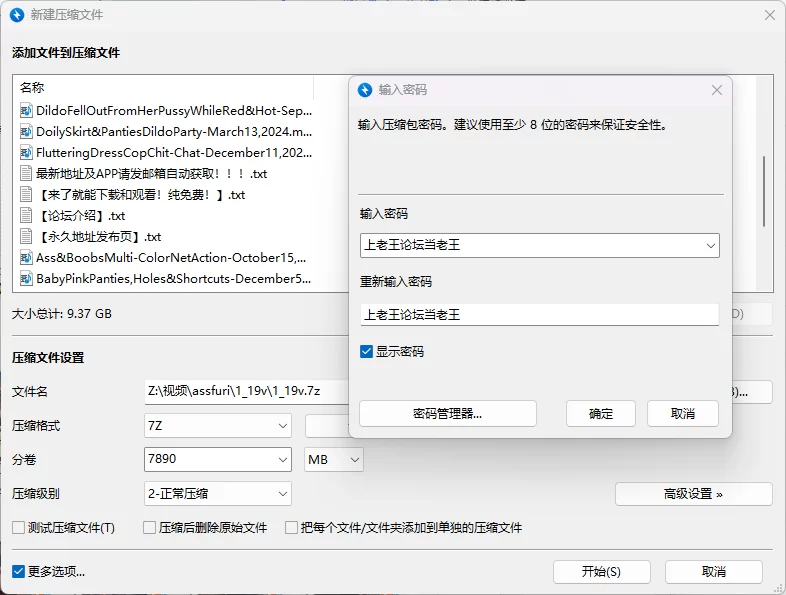Select the icon of 最新地址及APP text file

tap(27, 174)
